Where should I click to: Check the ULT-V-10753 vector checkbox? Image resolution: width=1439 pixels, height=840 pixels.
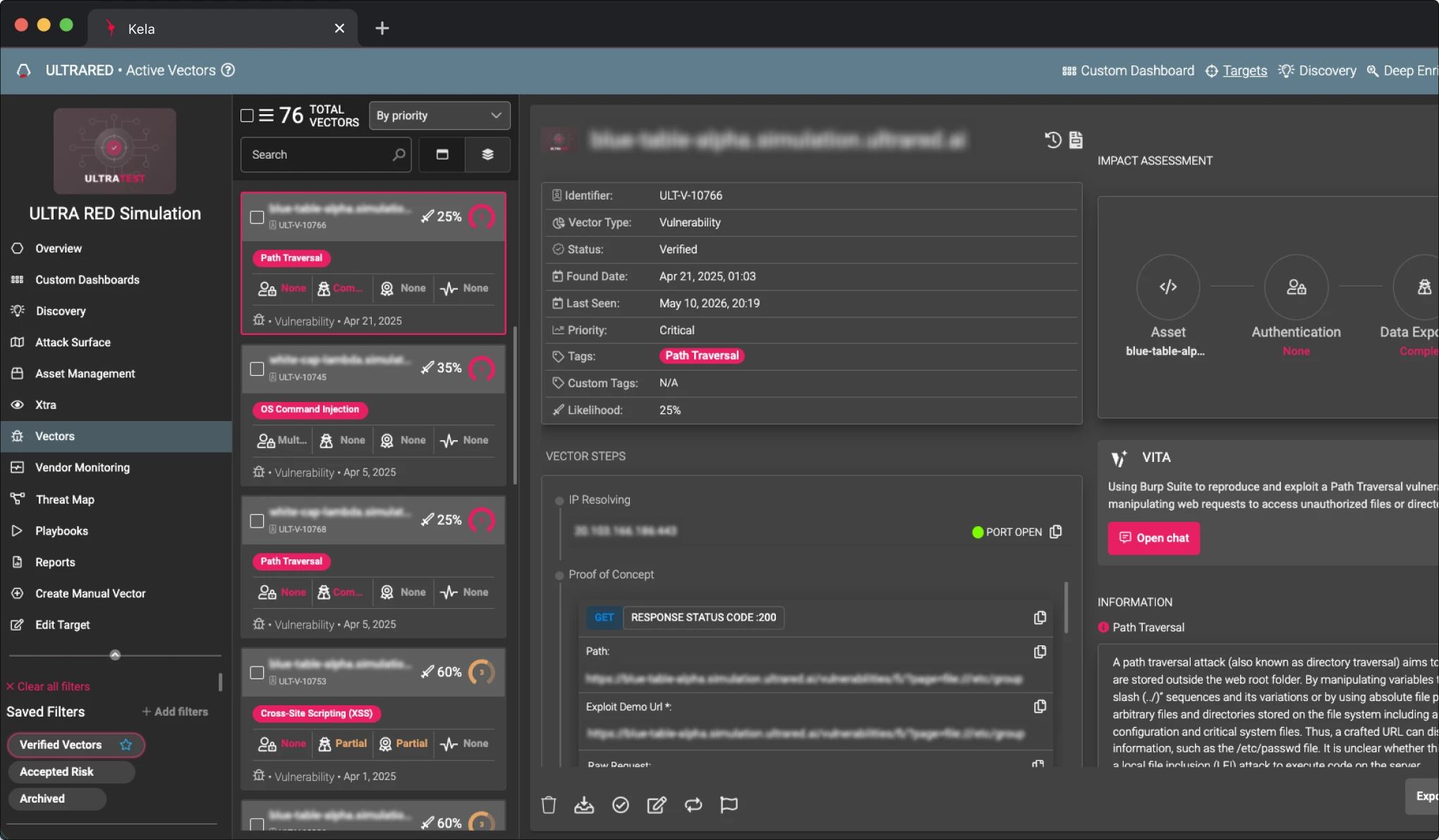257,673
